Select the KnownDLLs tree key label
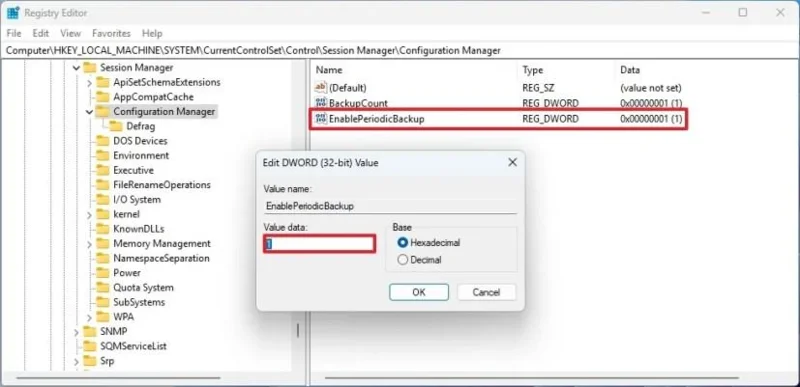Image resolution: width=800 pixels, height=387 pixels. (139, 229)
